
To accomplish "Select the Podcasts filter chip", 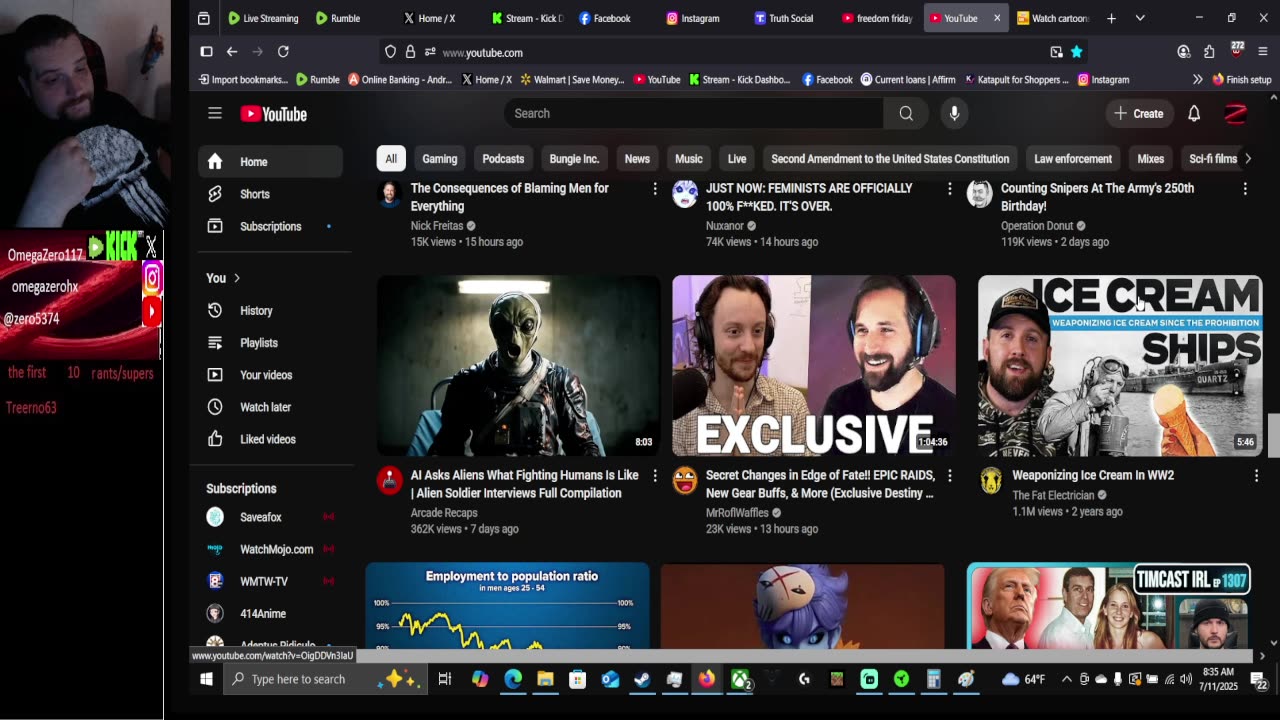I will pos(503,159).
